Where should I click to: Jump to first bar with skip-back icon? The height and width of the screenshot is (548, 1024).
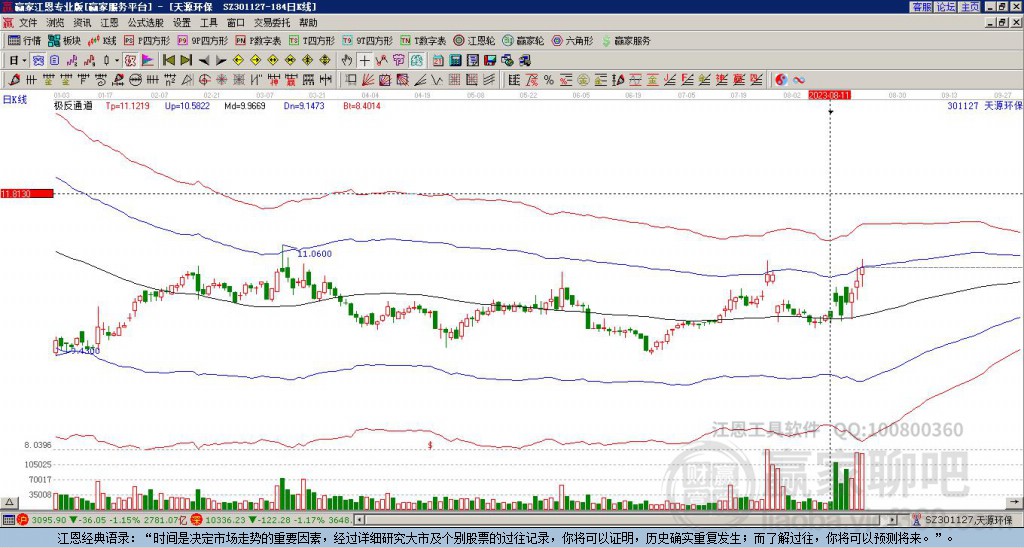point(168,61)
